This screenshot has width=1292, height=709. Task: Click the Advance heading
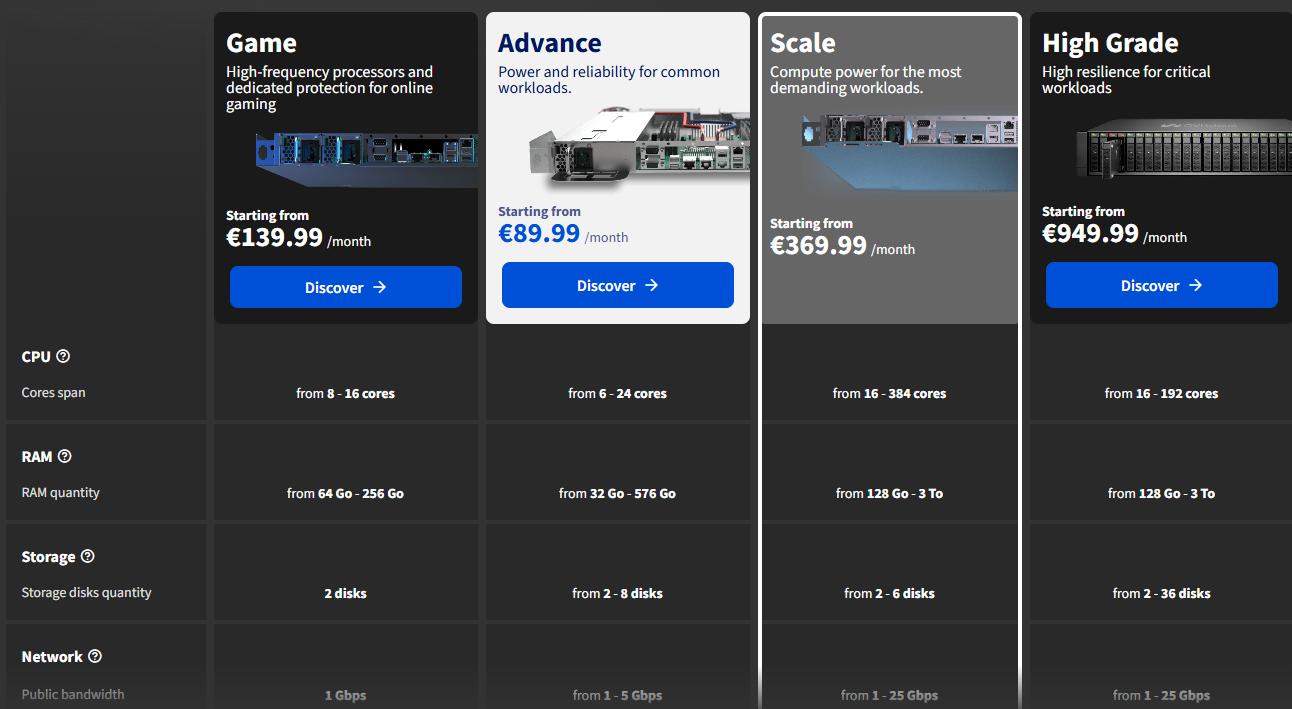(550, 43)
